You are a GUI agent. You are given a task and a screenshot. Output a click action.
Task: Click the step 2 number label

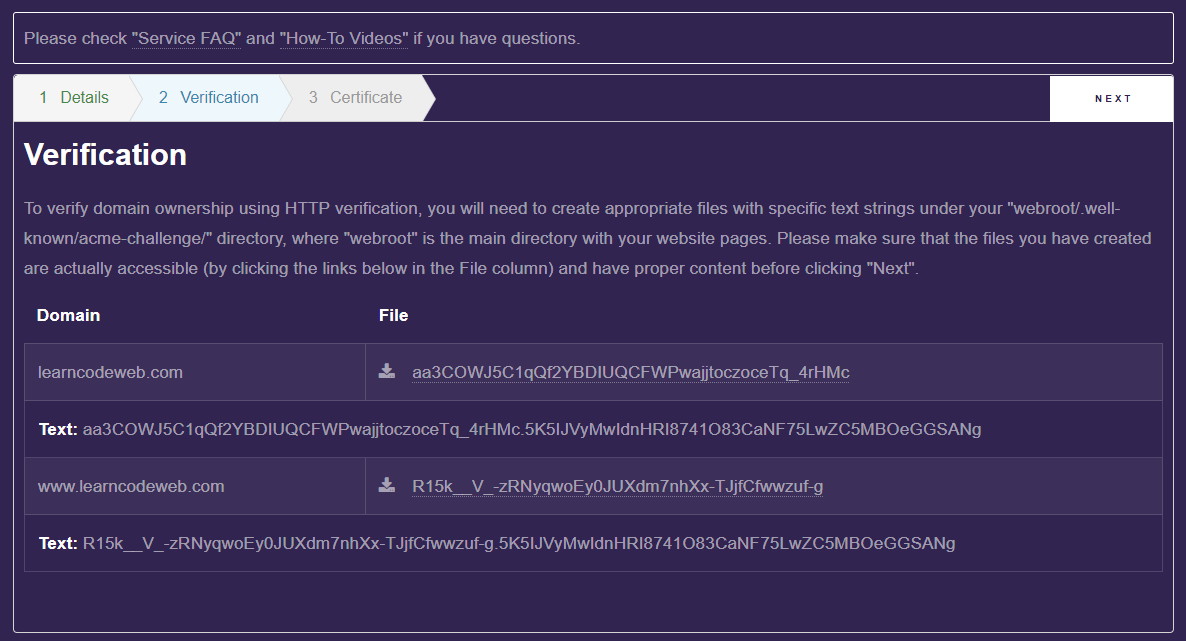coord(161,97)
